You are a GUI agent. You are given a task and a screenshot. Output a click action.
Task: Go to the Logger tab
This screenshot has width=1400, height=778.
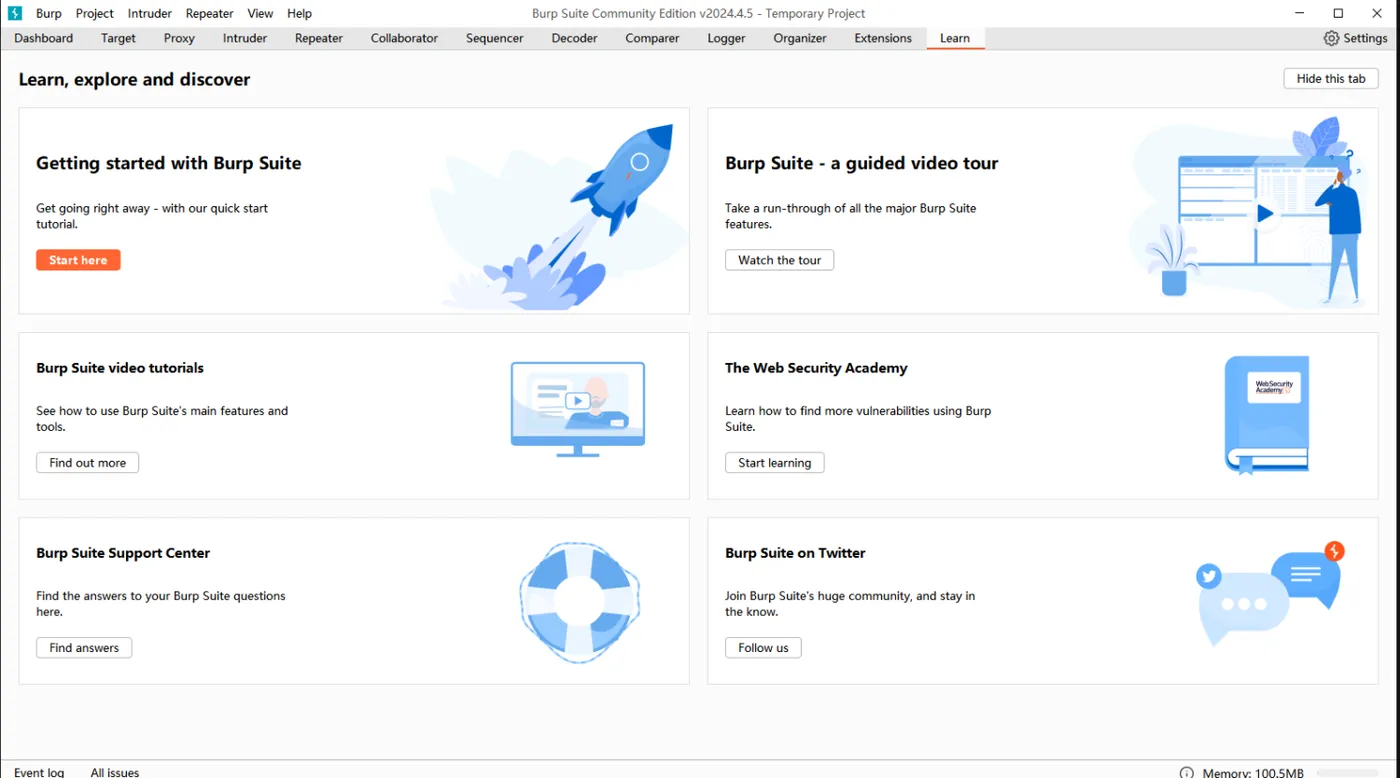tap(726, 38)
